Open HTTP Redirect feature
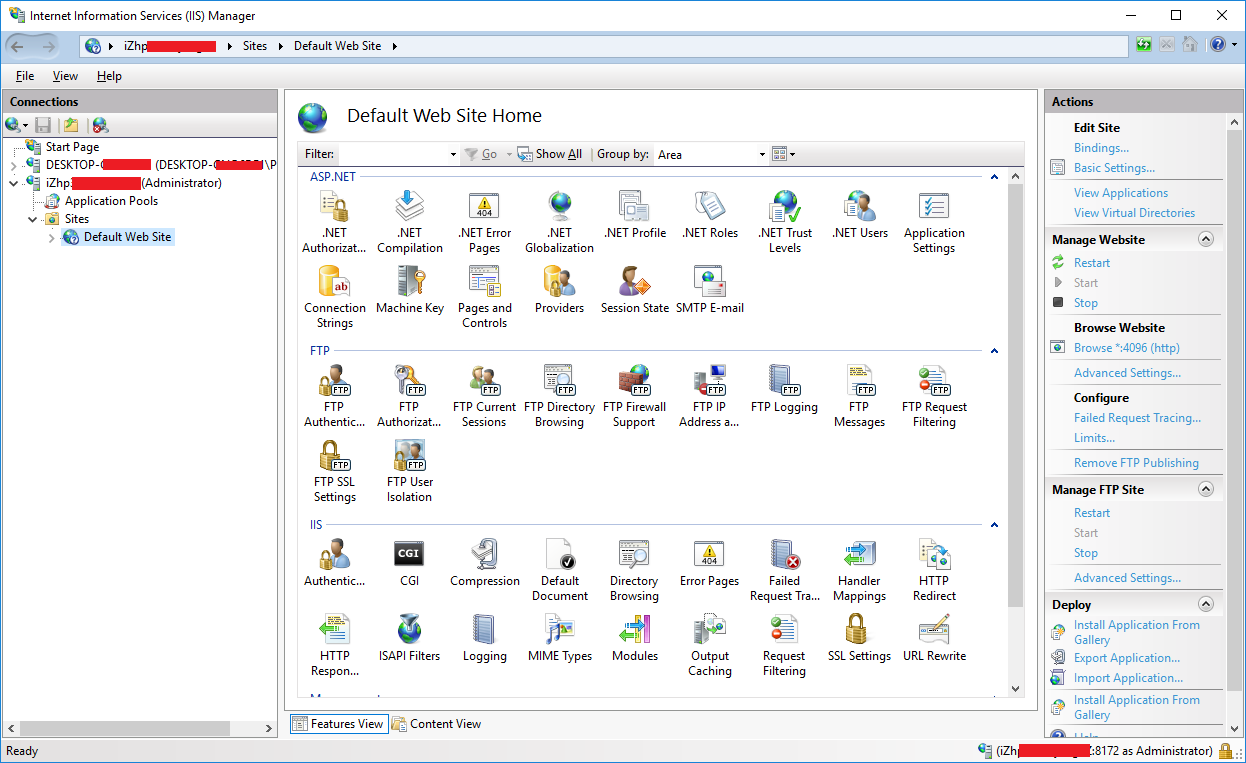Screen dimensions: 1246x763 (934, 569)
